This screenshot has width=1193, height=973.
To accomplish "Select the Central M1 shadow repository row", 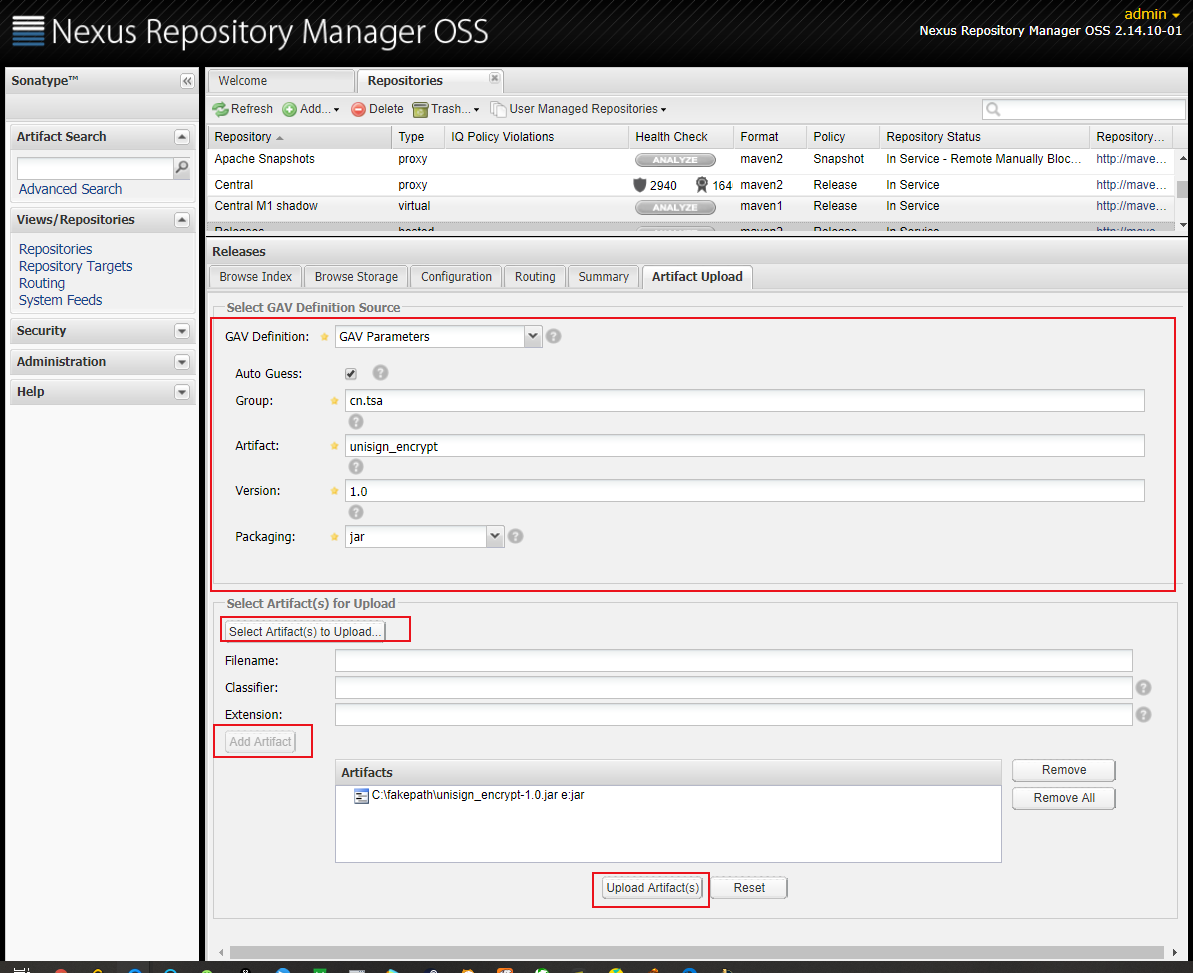I will pos(692,207).
